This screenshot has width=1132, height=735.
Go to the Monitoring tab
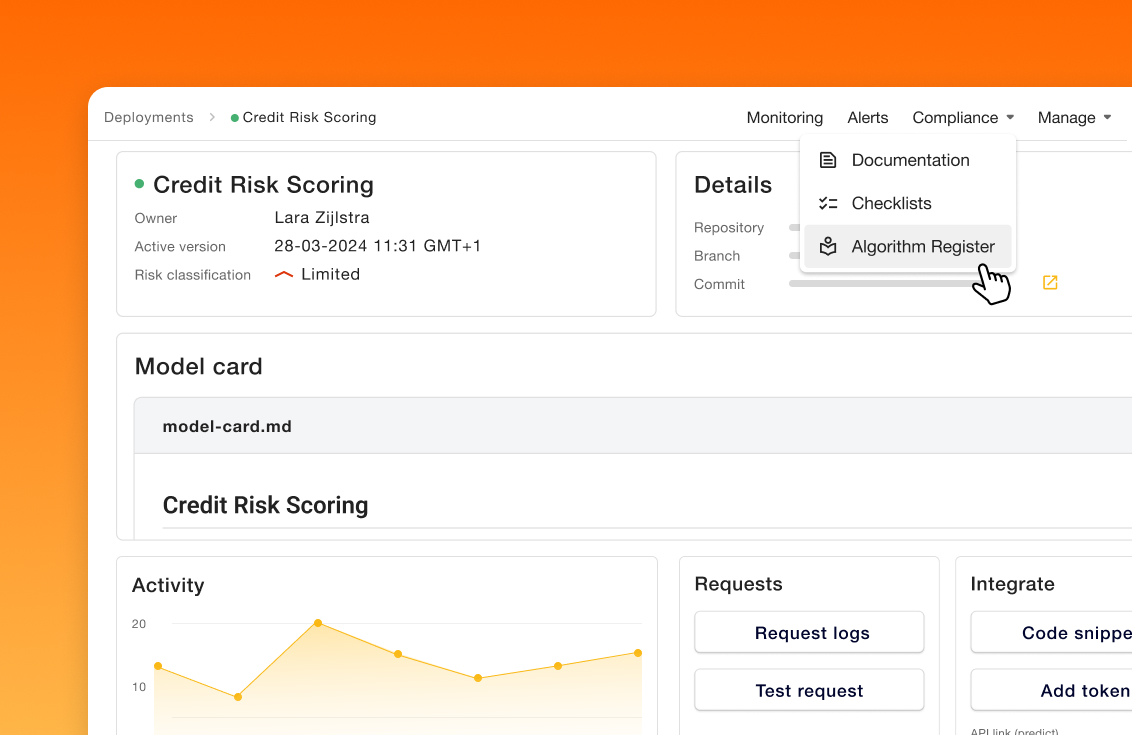click(x=785, y=118)
